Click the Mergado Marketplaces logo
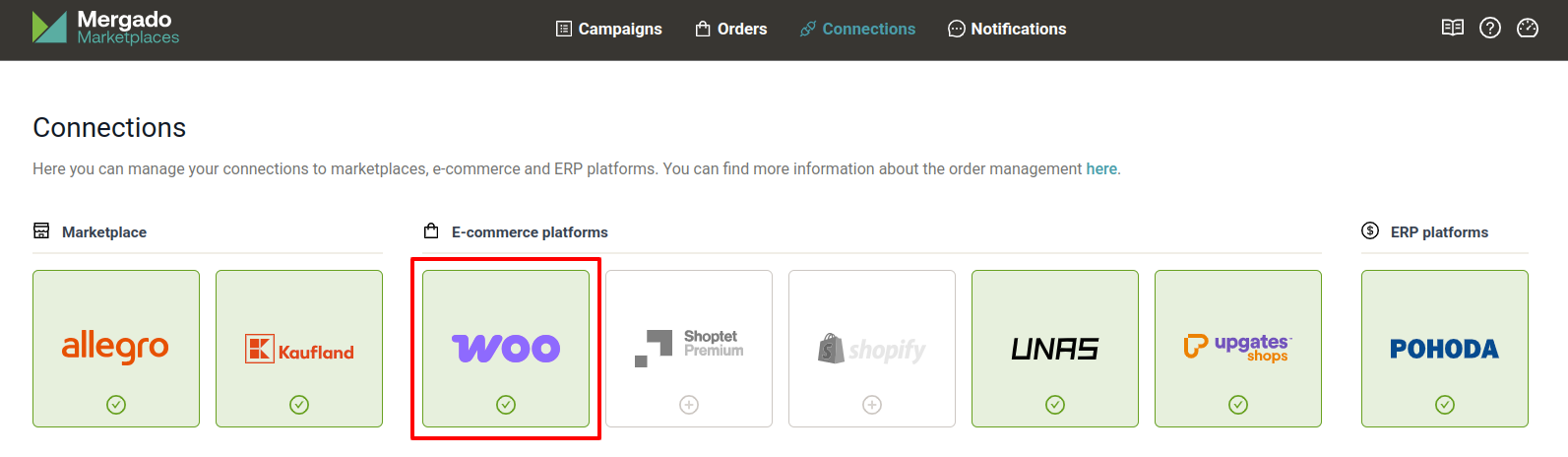Screen dimensions: 1568x457 (x=105, y=28)
